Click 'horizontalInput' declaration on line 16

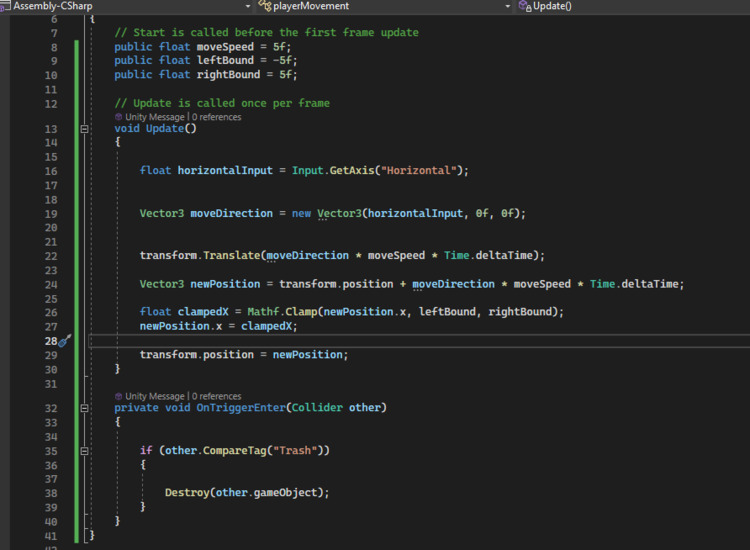225,171
